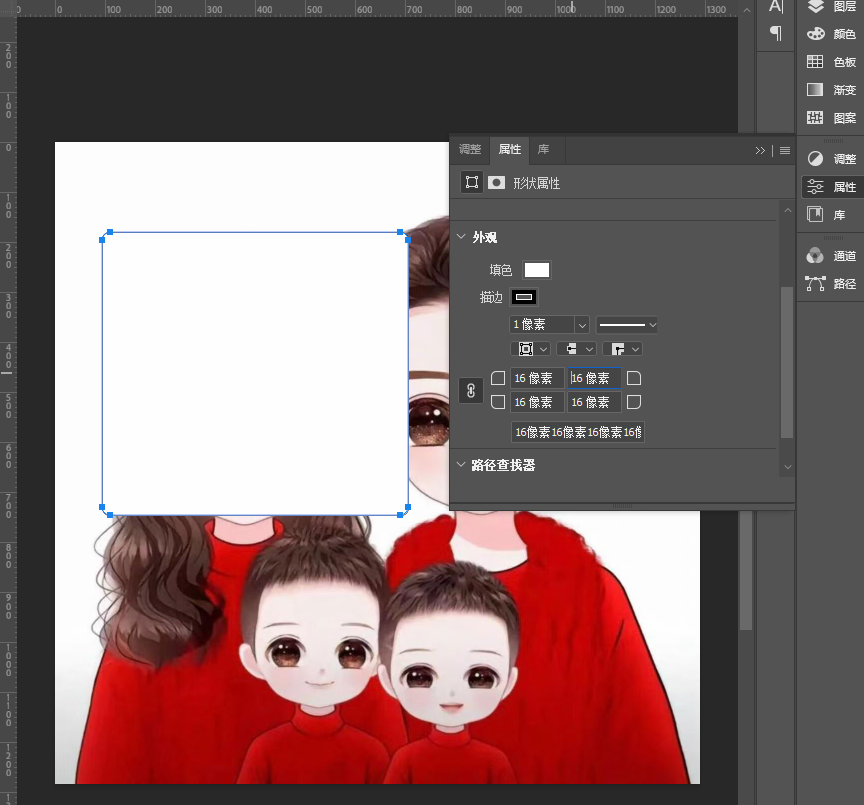The height and width of the screenshot is (805, 864).
Task: Open the 路径 (Paths) panel icon
Action: [x=815, y=284]
